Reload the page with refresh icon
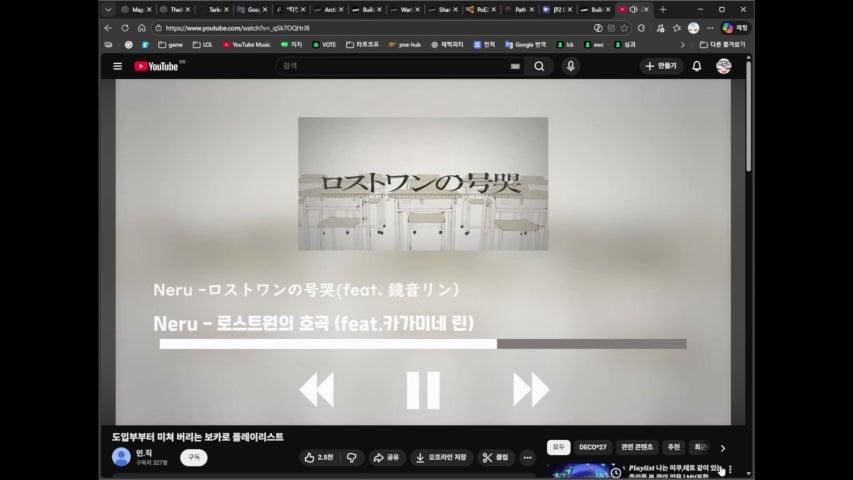 tap(125, 28)
